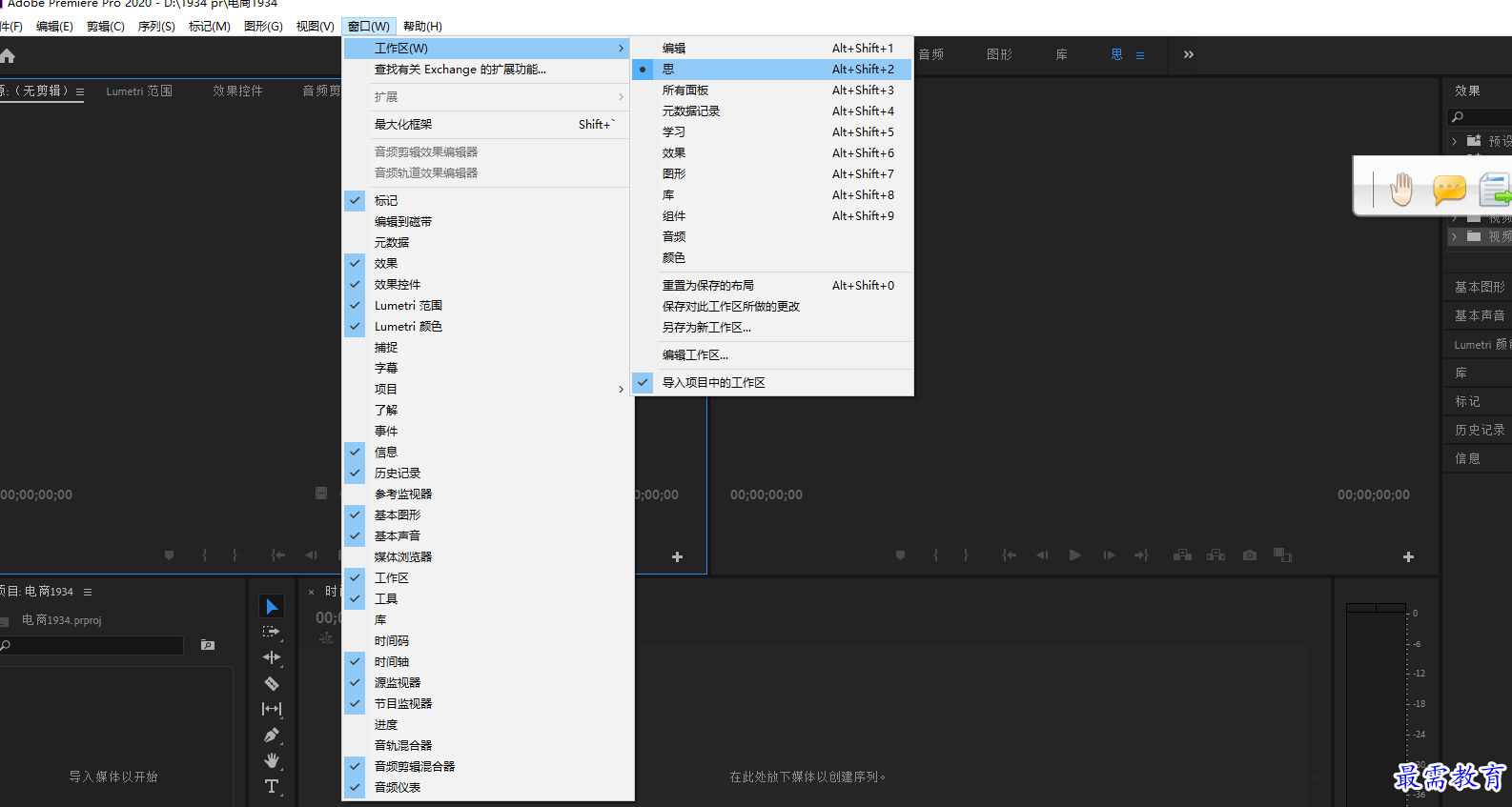
Task: Expand 项目 submenu in Window menu
Action: coord(488,390)
